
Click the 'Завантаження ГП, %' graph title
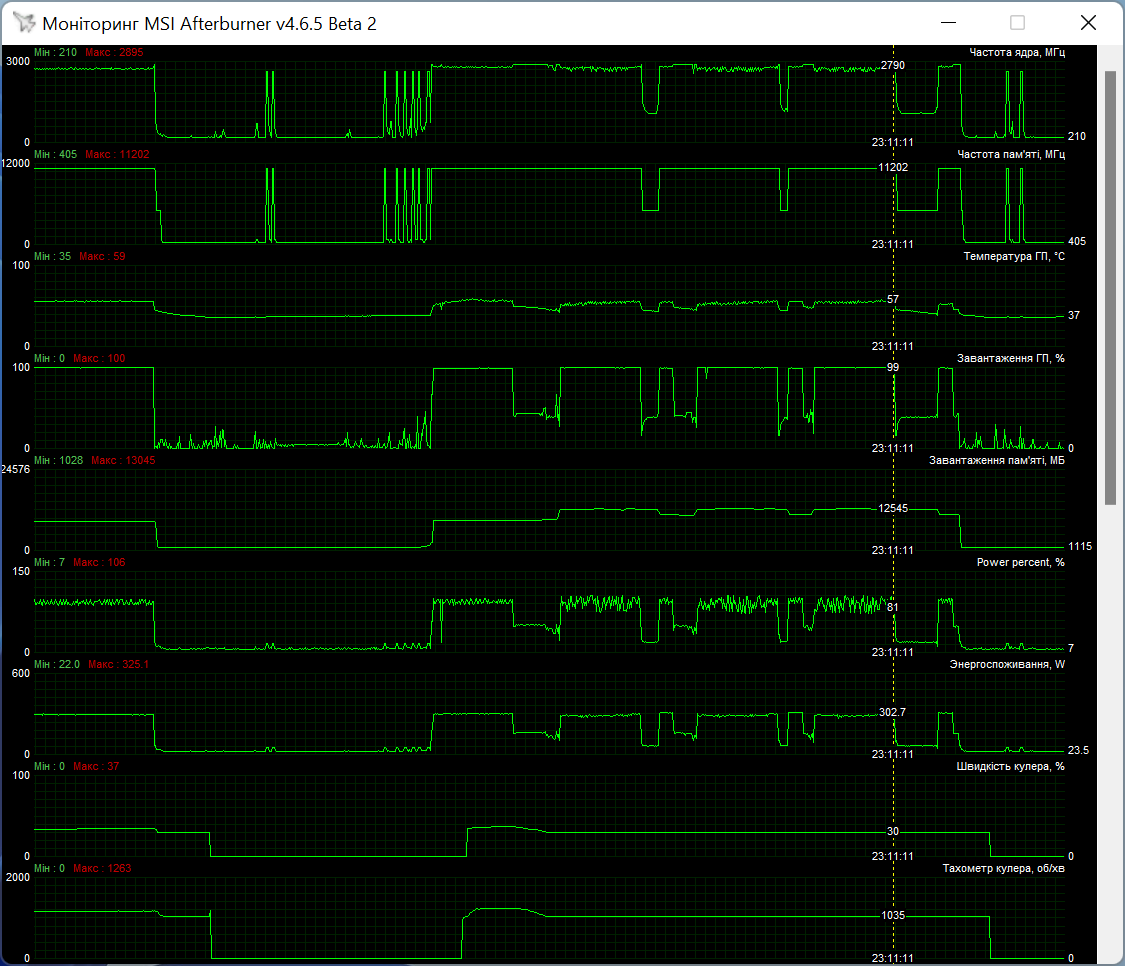click(1010, 358)
